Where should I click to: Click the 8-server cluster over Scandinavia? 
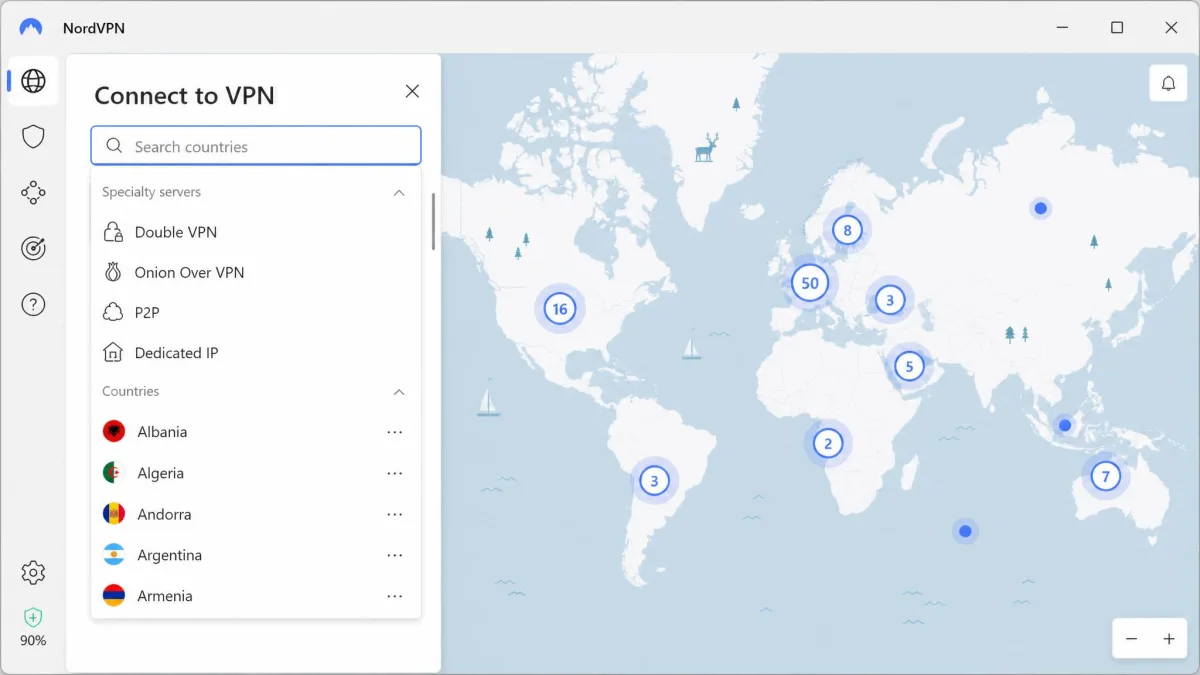tap(847, 231)
